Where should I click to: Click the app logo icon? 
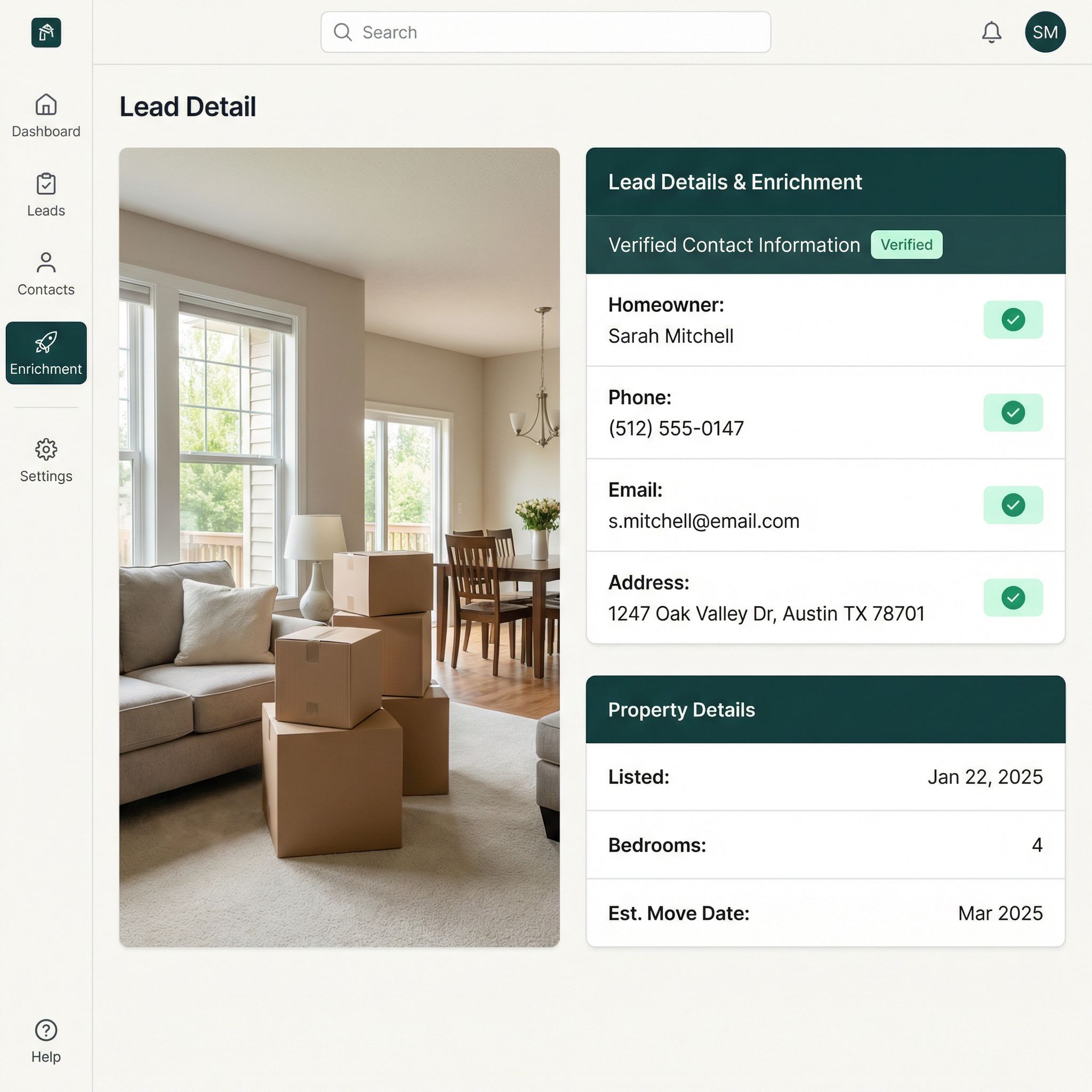46,32
